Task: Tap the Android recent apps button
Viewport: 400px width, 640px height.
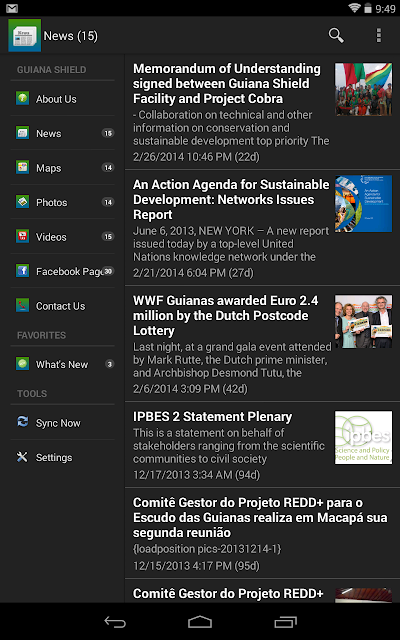Action: coord(285,622)
